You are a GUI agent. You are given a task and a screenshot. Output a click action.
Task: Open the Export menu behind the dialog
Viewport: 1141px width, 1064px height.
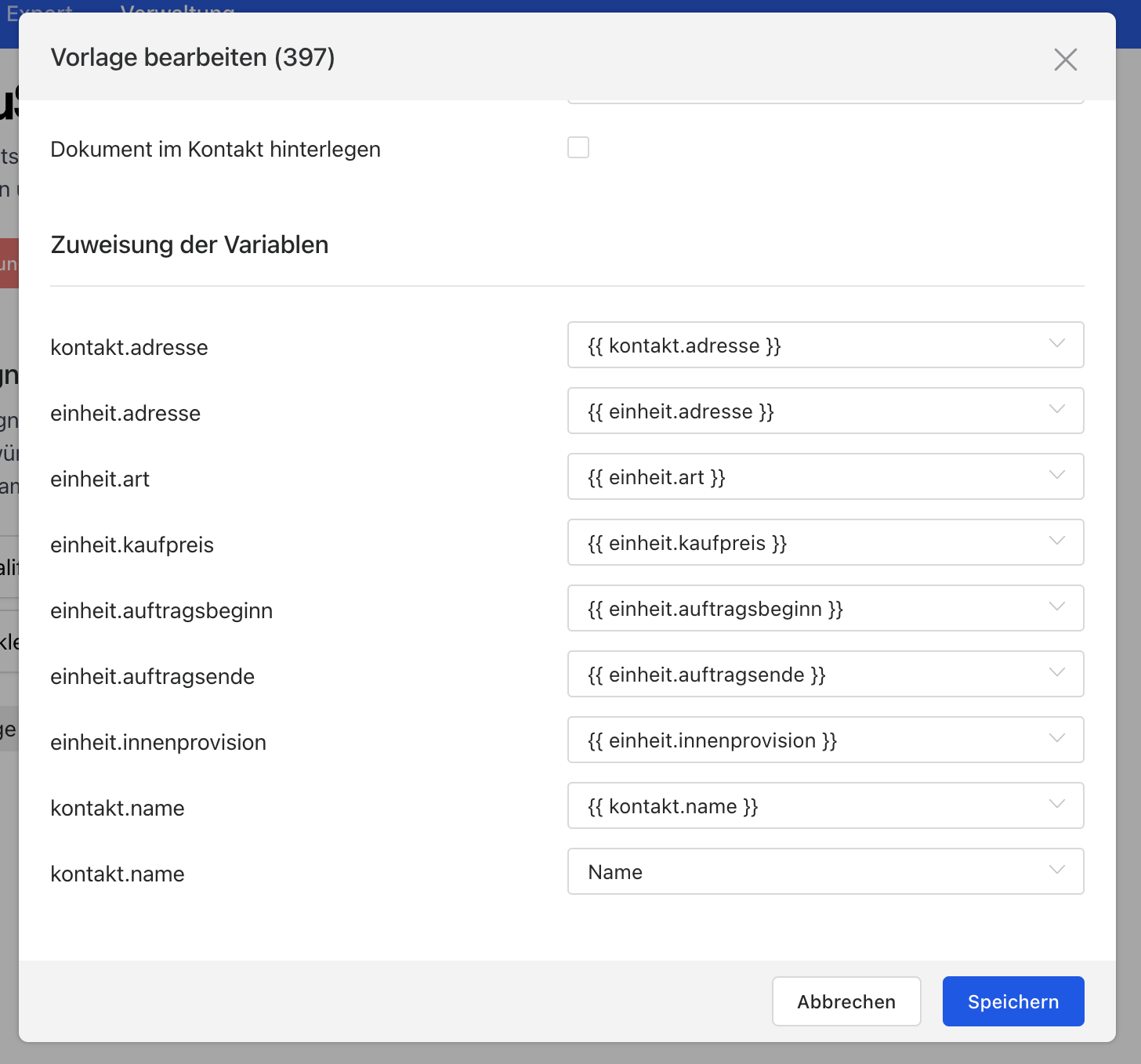point(39,9)
